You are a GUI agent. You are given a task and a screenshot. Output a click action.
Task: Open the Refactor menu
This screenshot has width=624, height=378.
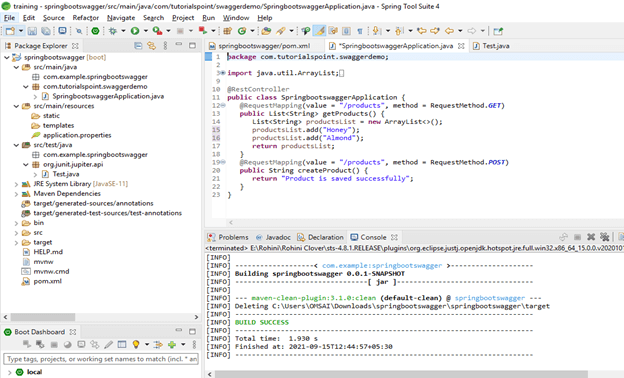(86, 18)
